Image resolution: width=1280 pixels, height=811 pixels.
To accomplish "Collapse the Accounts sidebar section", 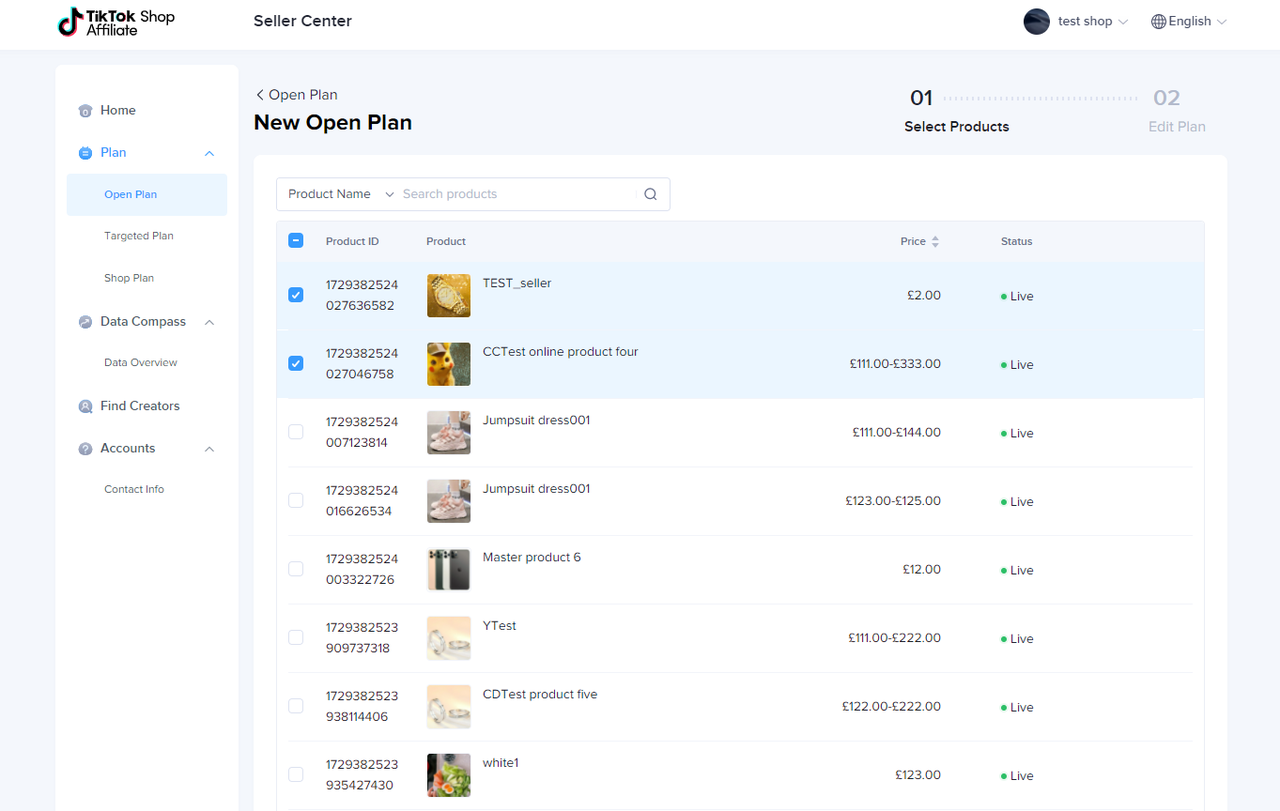I will pyautogui.click(x=209, y=449).
